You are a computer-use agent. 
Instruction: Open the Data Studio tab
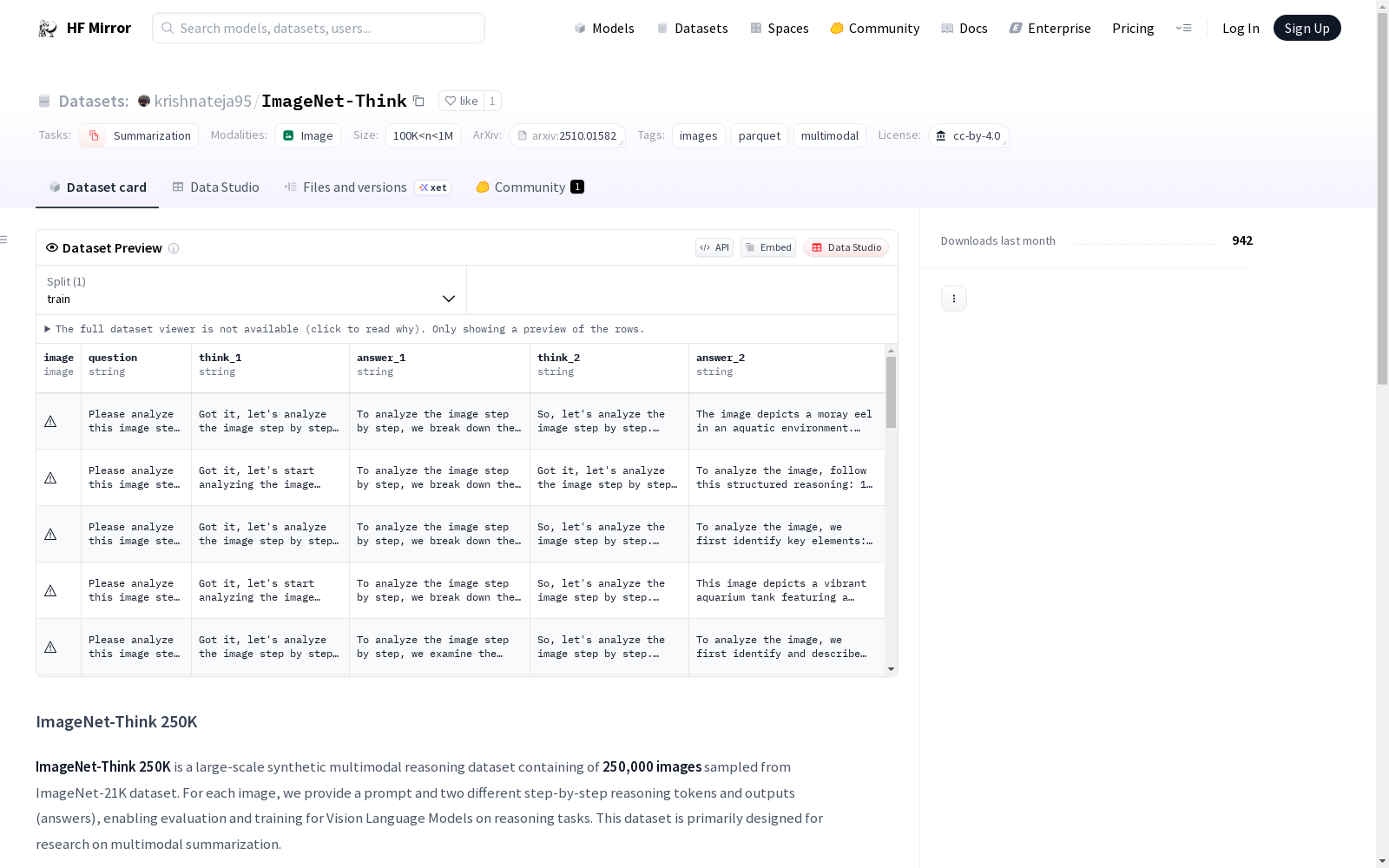[x=216, y=187]
